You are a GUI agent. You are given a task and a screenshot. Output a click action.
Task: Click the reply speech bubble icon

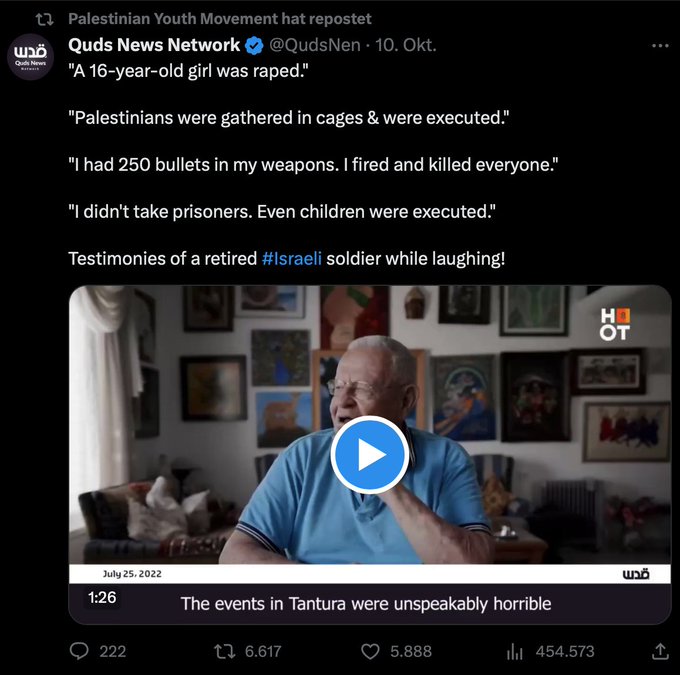[x=80, y=651]
